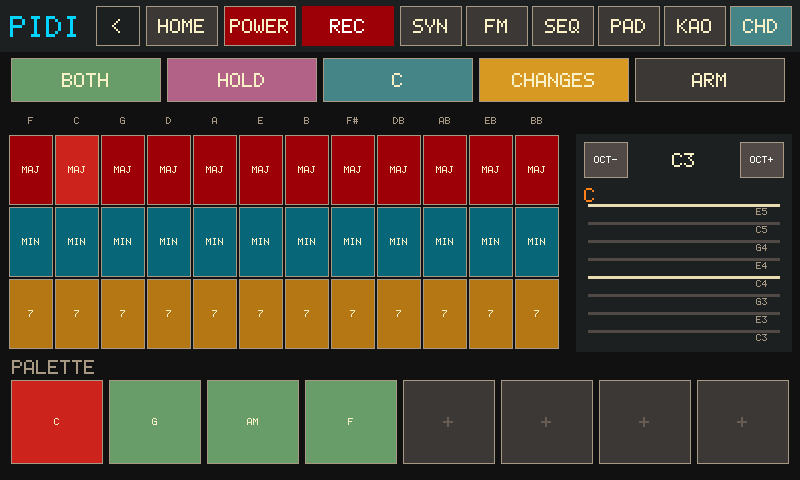Trigger the G major chord pad
Viewport: 800px width, 480px height.
click(x=122, y=170)
